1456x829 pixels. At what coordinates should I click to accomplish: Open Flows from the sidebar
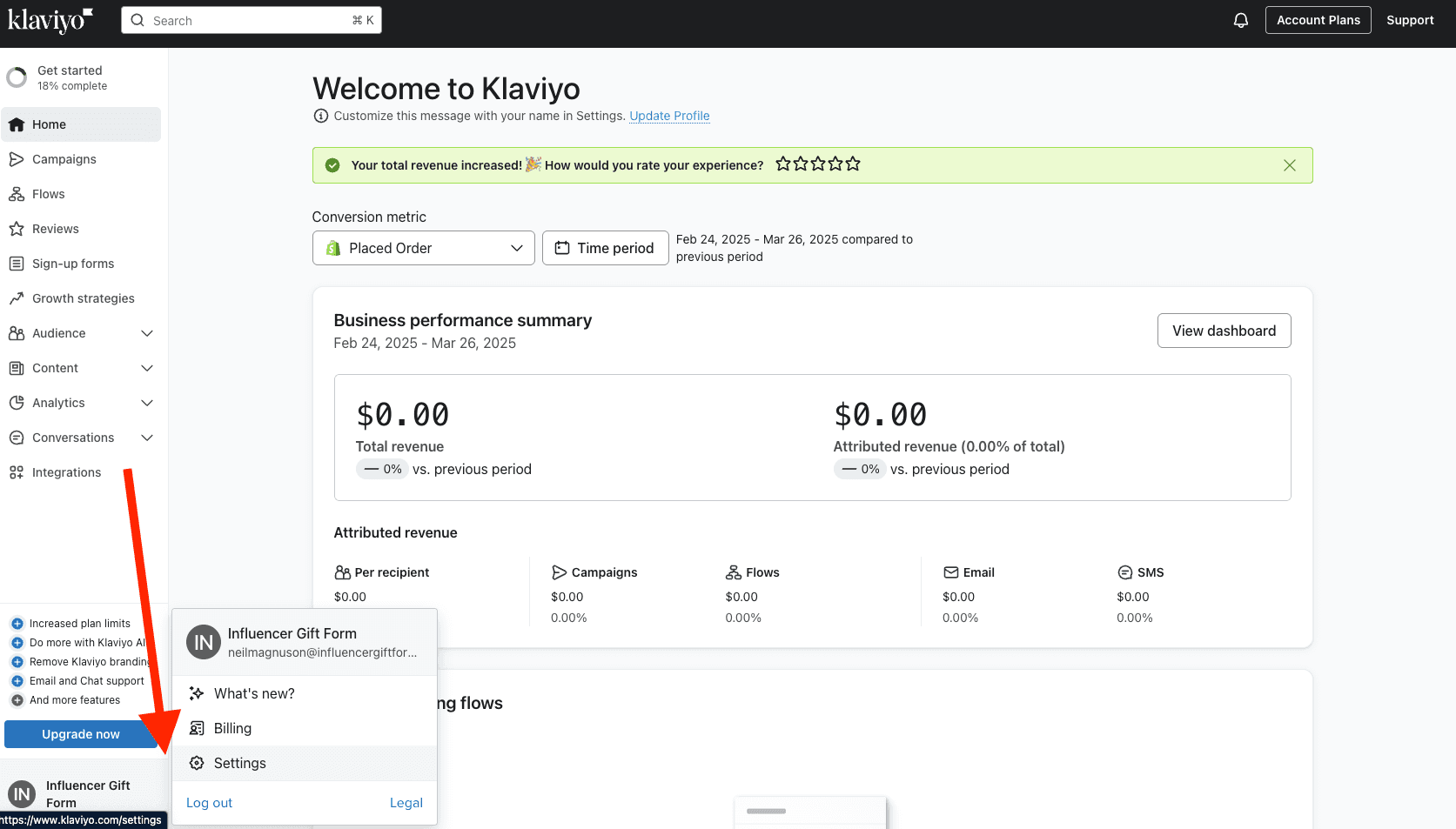81,194
